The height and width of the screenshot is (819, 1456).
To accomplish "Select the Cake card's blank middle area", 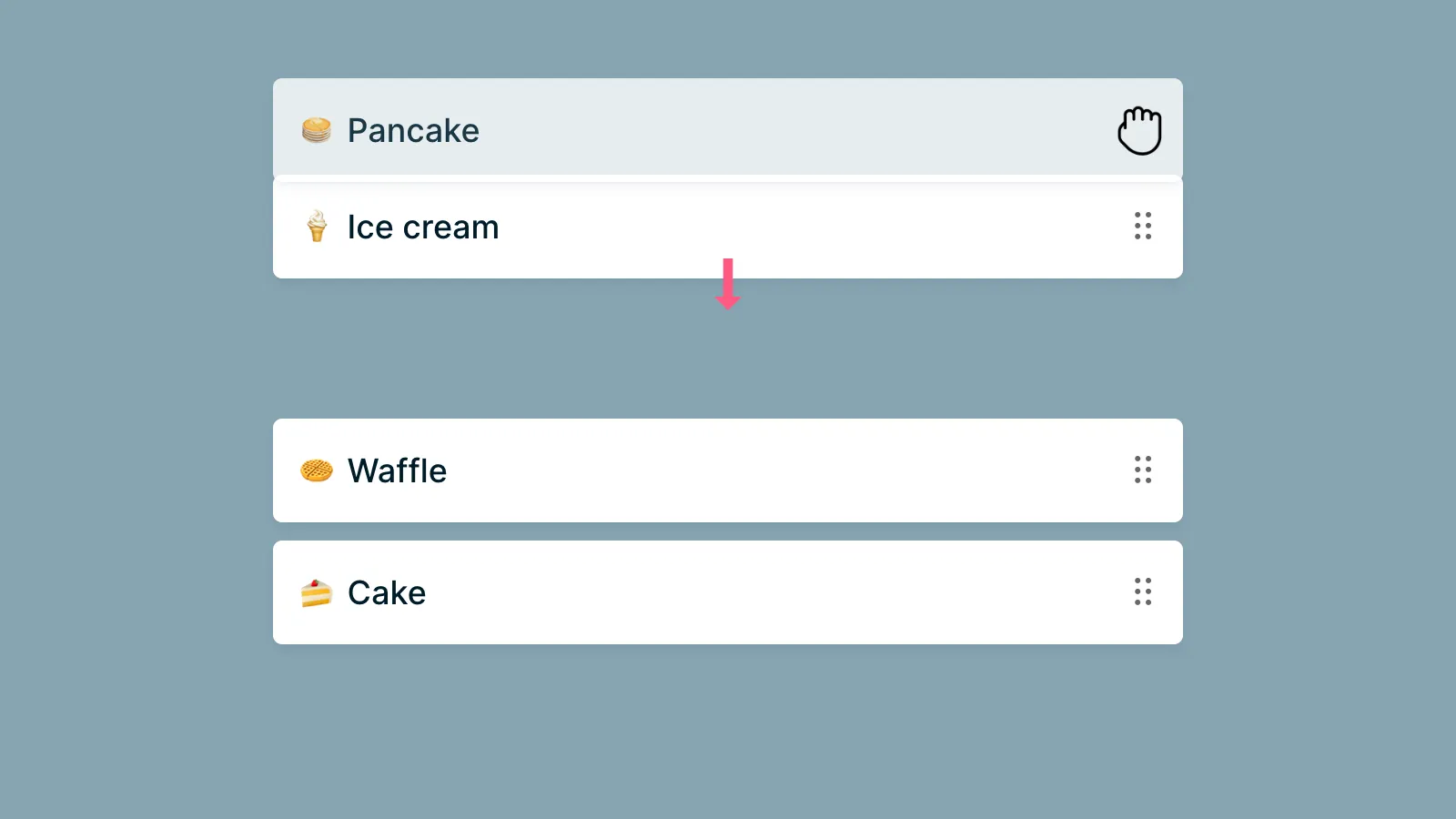I will [x=773, y=592].
